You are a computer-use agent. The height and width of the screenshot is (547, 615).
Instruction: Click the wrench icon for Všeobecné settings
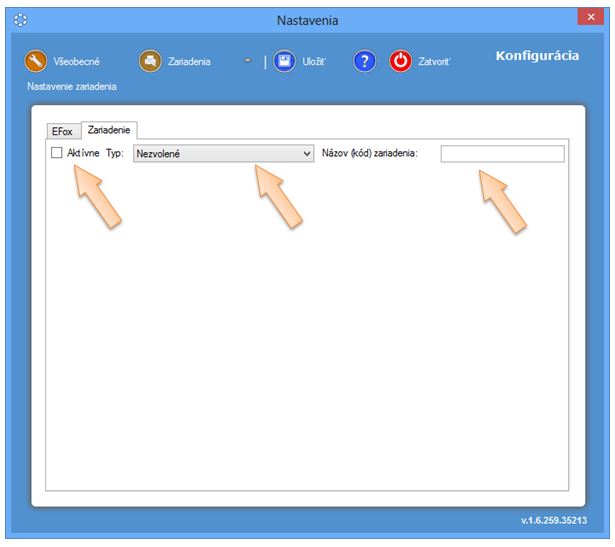click(36, 61)
